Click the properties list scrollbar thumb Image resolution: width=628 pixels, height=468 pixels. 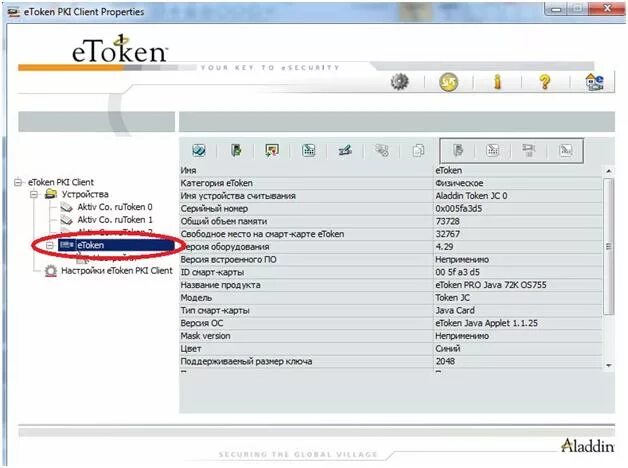pyautogui.click(x=609, y=246)
